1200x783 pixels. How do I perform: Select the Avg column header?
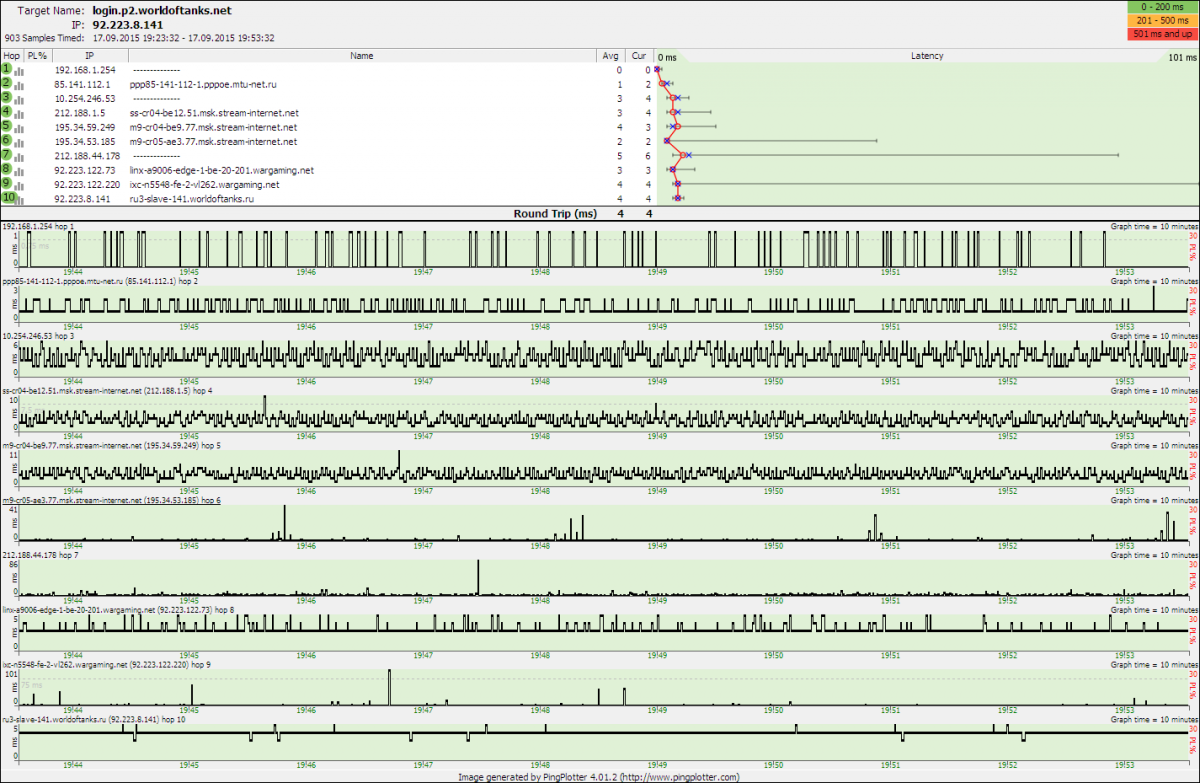611,56
